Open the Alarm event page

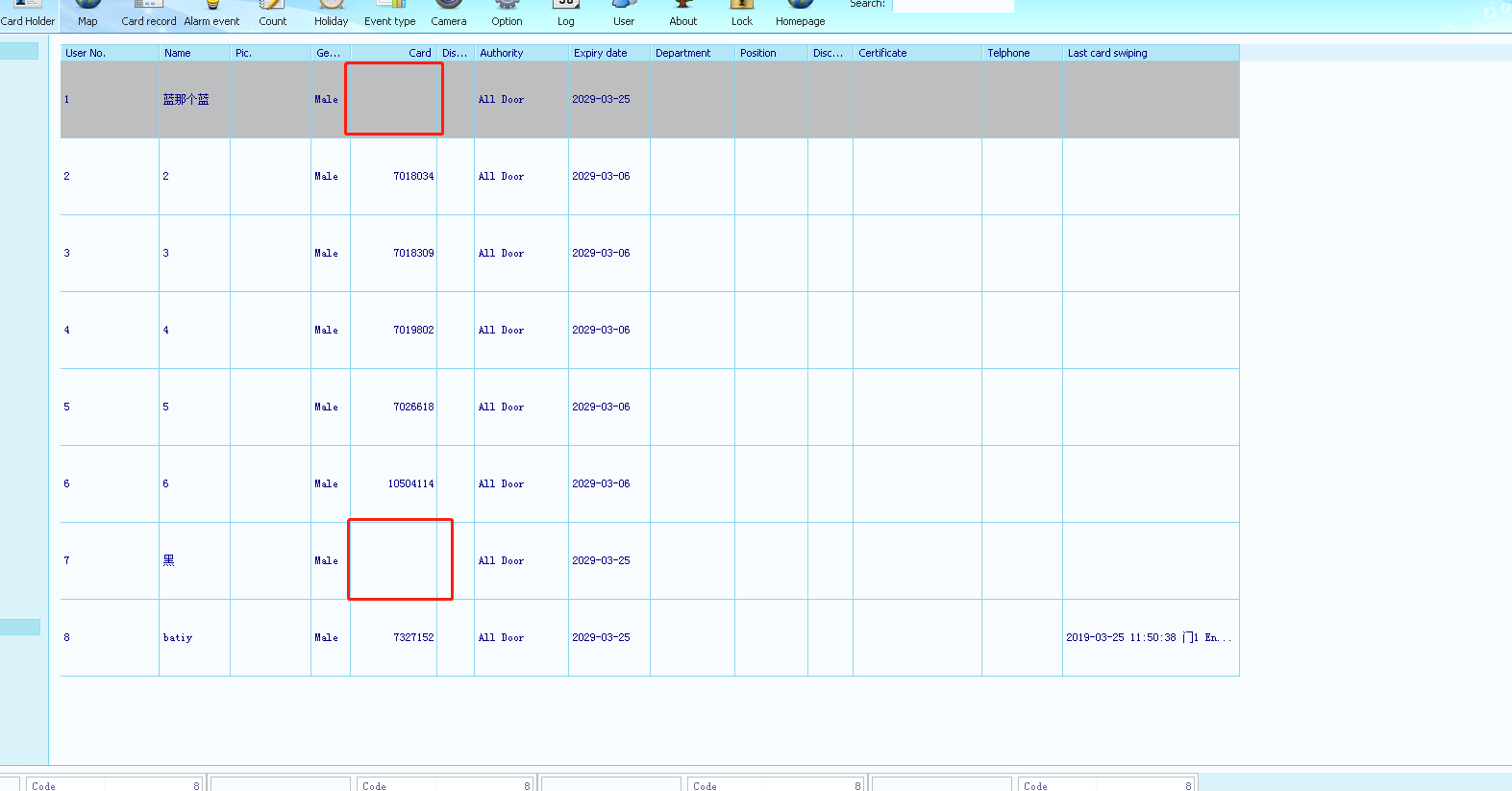click(211, 13)
